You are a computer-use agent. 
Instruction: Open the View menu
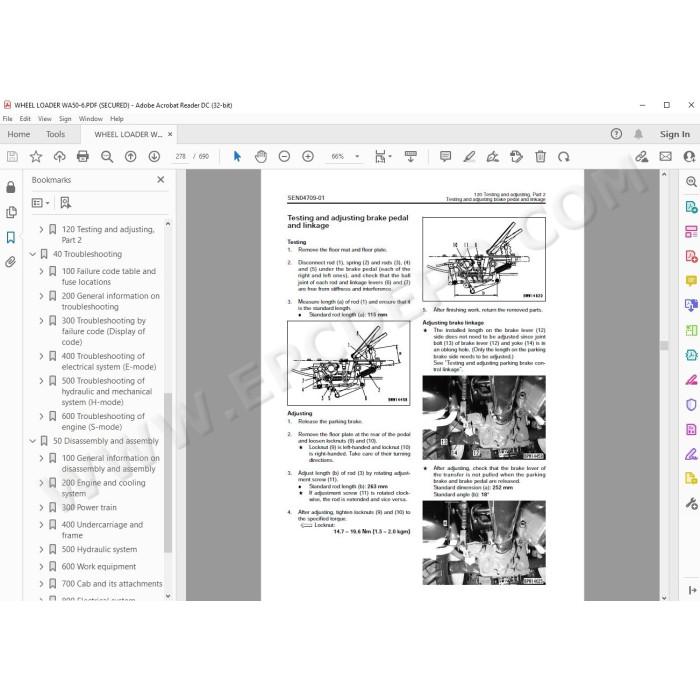(45, 119)
